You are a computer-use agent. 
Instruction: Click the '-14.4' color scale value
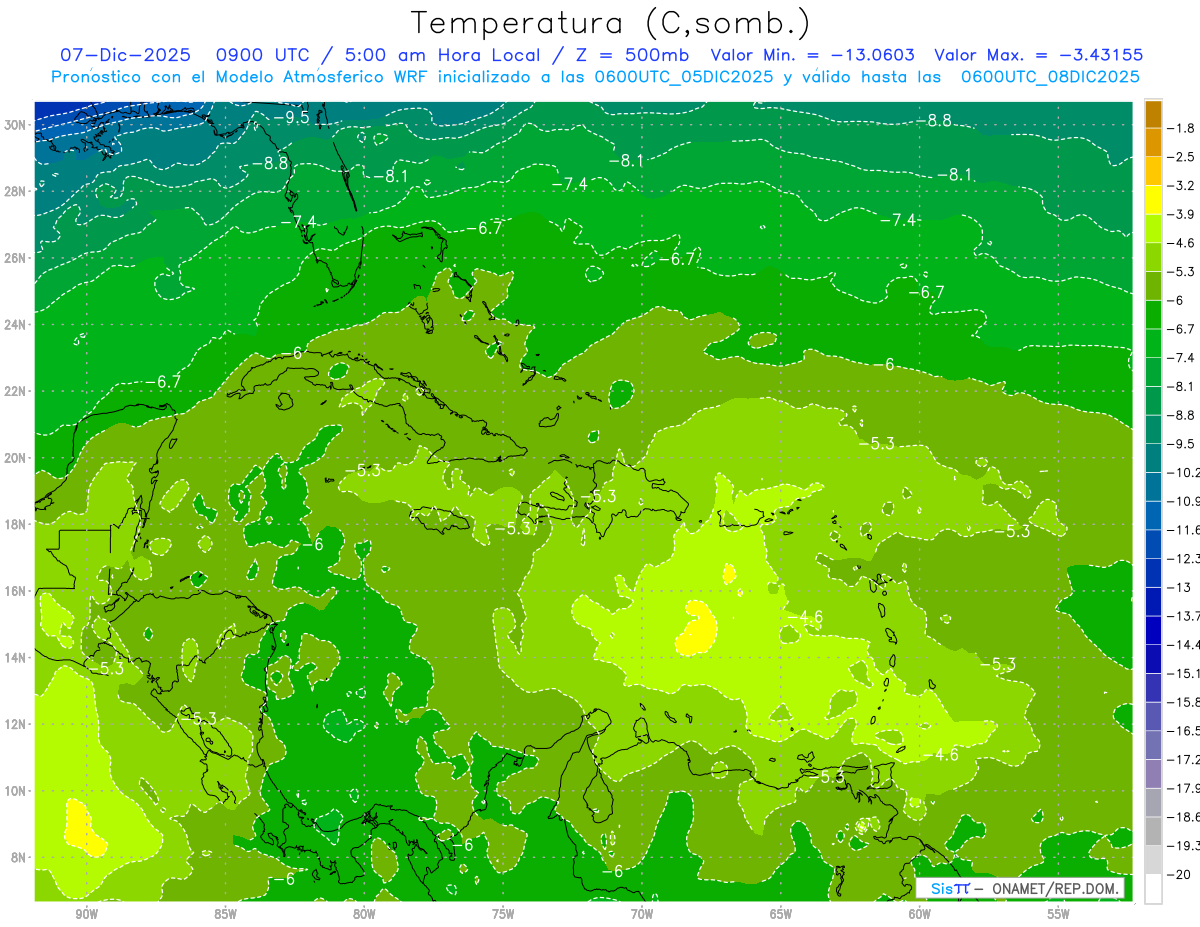click(1185, 645)
